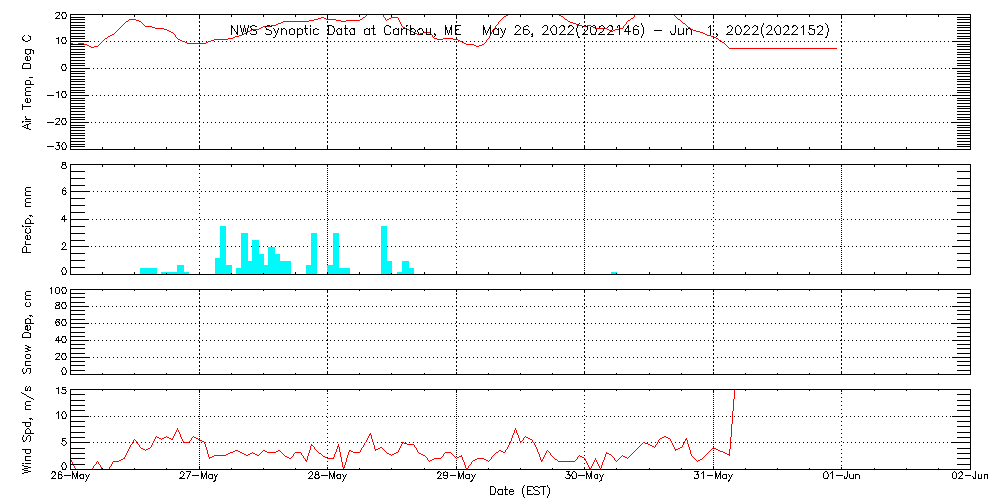
Task: Click the chart title "NWS Synoptic Data at Caribou, ME"
Action: tap(345, 31)
